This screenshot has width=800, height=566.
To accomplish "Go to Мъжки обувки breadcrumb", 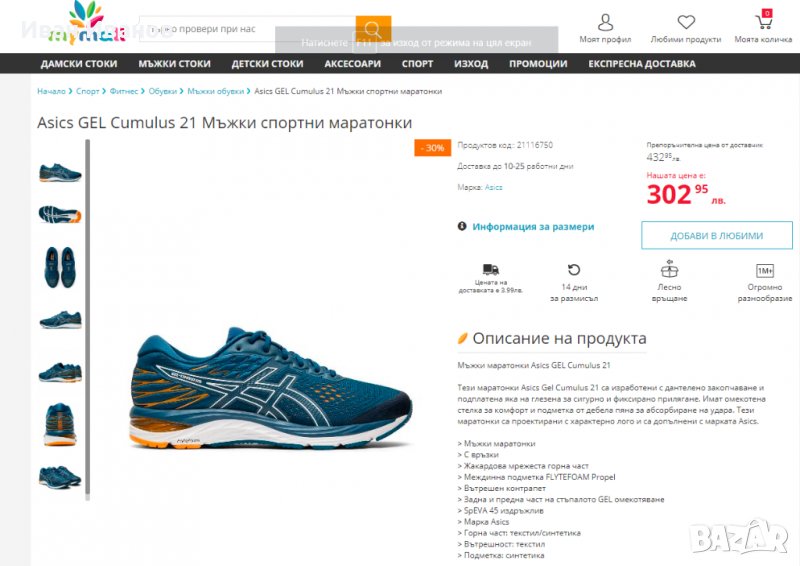I will tap(215, 91).
